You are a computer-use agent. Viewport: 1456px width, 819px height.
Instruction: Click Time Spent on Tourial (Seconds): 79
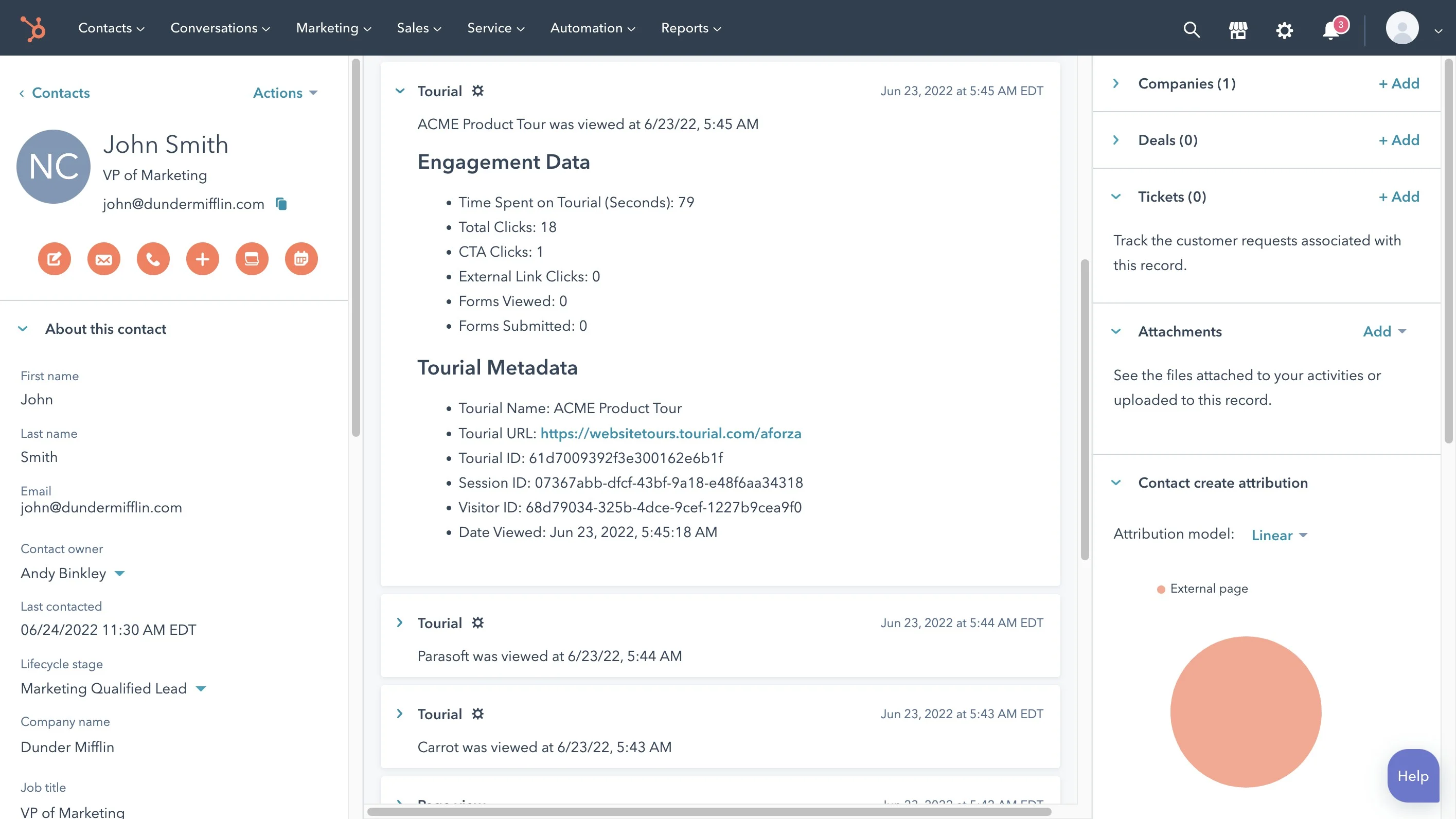[576, 202]
